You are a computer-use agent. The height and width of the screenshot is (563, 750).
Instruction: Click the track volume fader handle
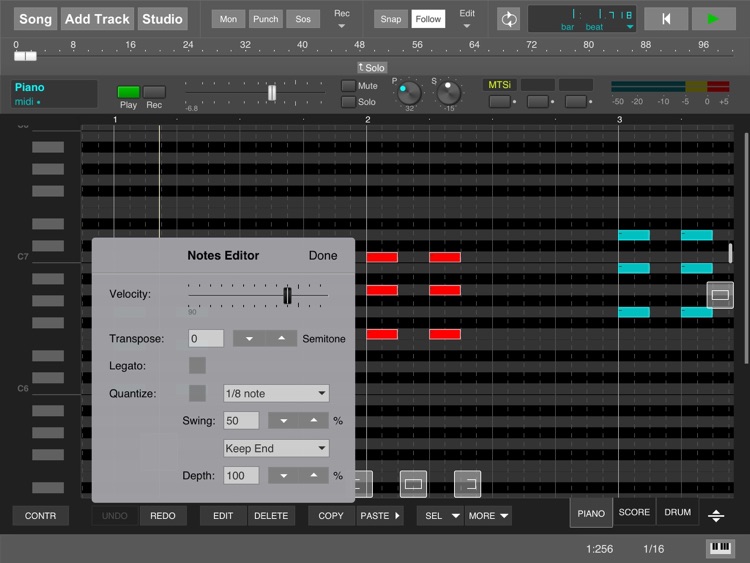[272, 93]
